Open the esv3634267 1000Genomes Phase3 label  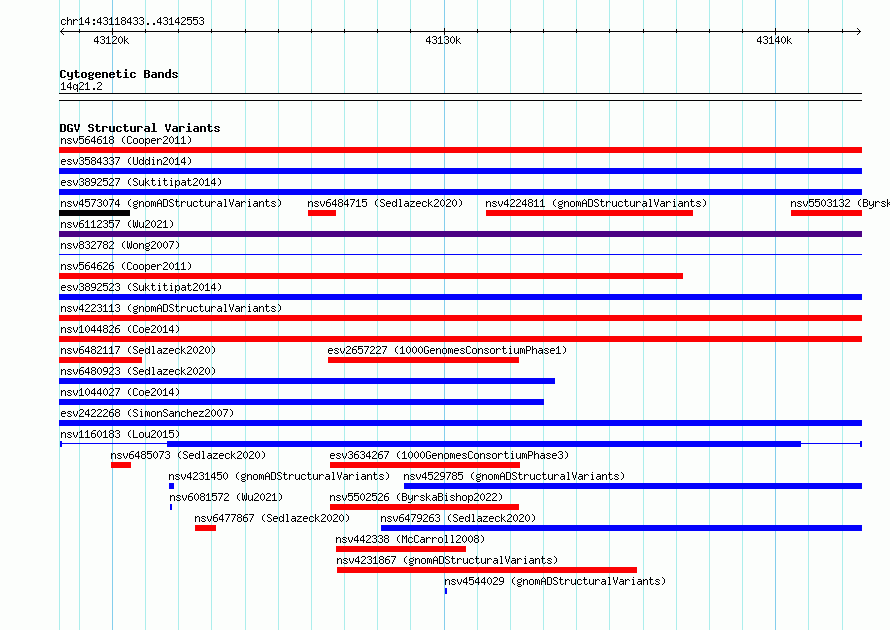[x=449, y=455]
